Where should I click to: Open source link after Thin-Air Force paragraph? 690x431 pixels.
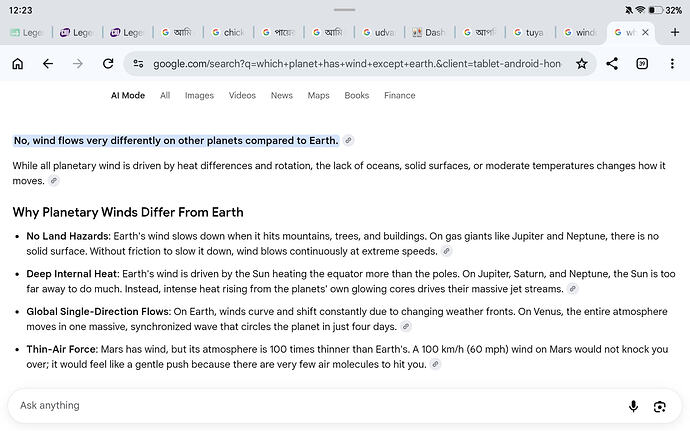pyautogui.click(x=435, y=364)
